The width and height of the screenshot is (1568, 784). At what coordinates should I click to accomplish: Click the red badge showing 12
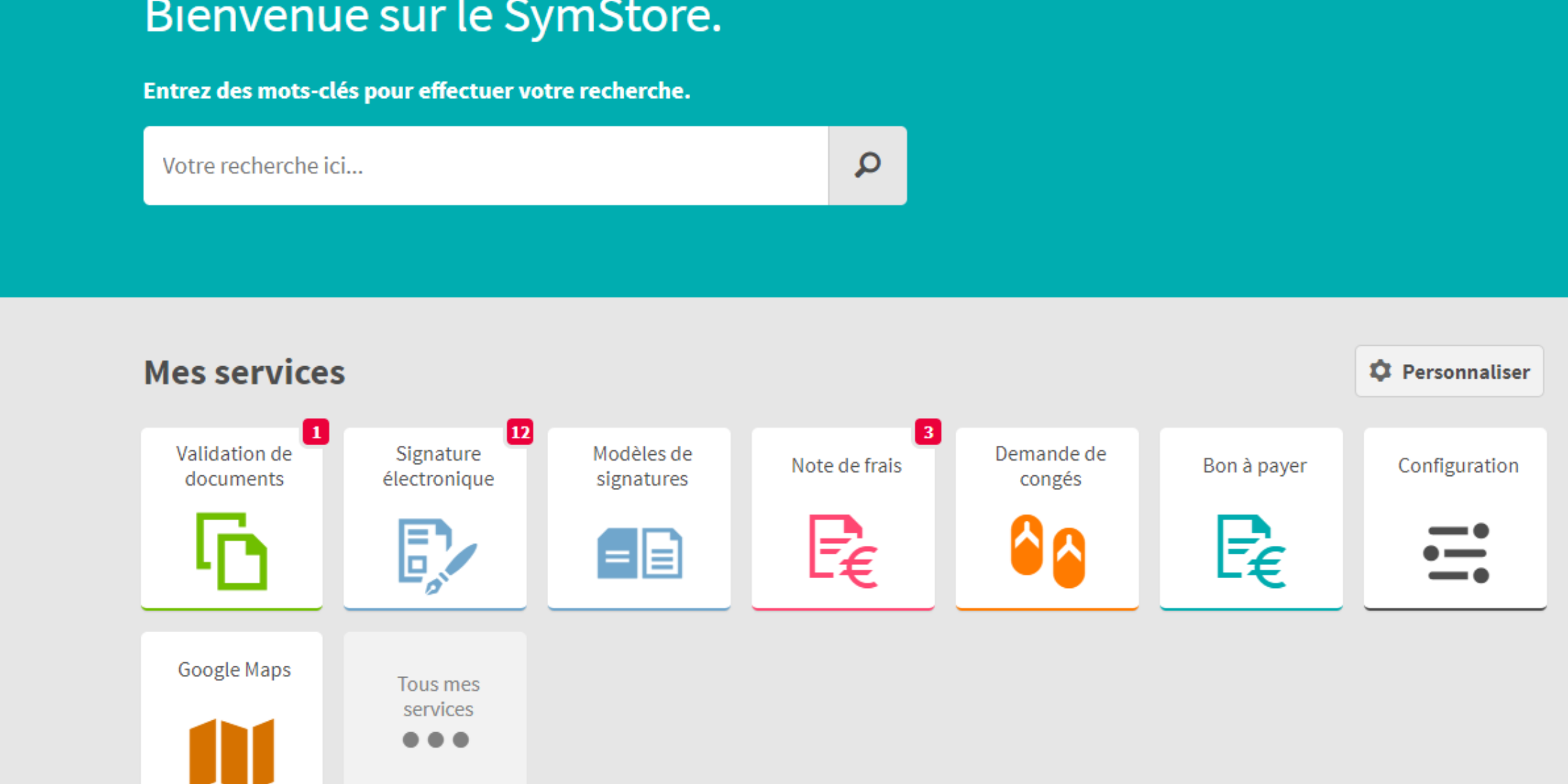pos(520,433)
